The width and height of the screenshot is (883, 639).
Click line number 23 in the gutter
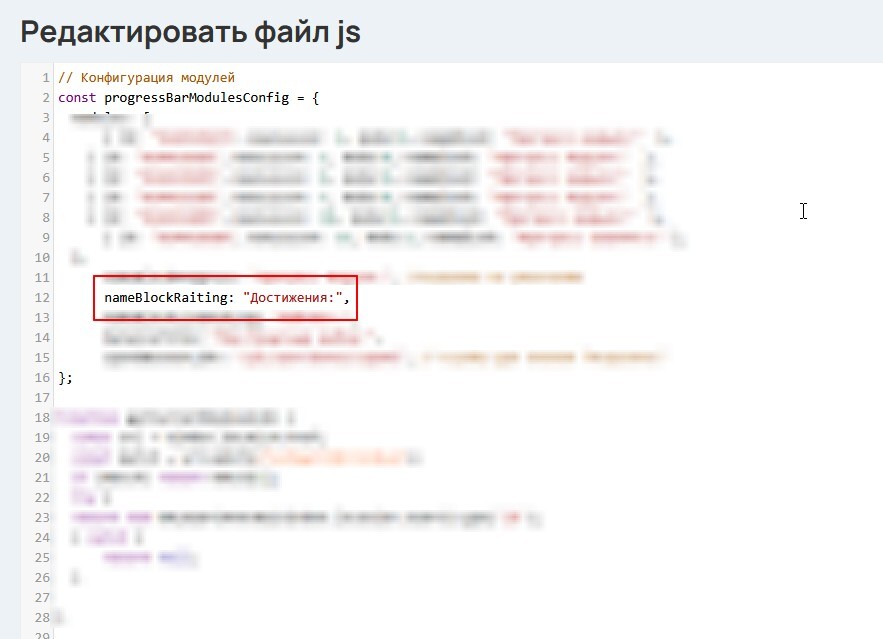click(42, 518)
